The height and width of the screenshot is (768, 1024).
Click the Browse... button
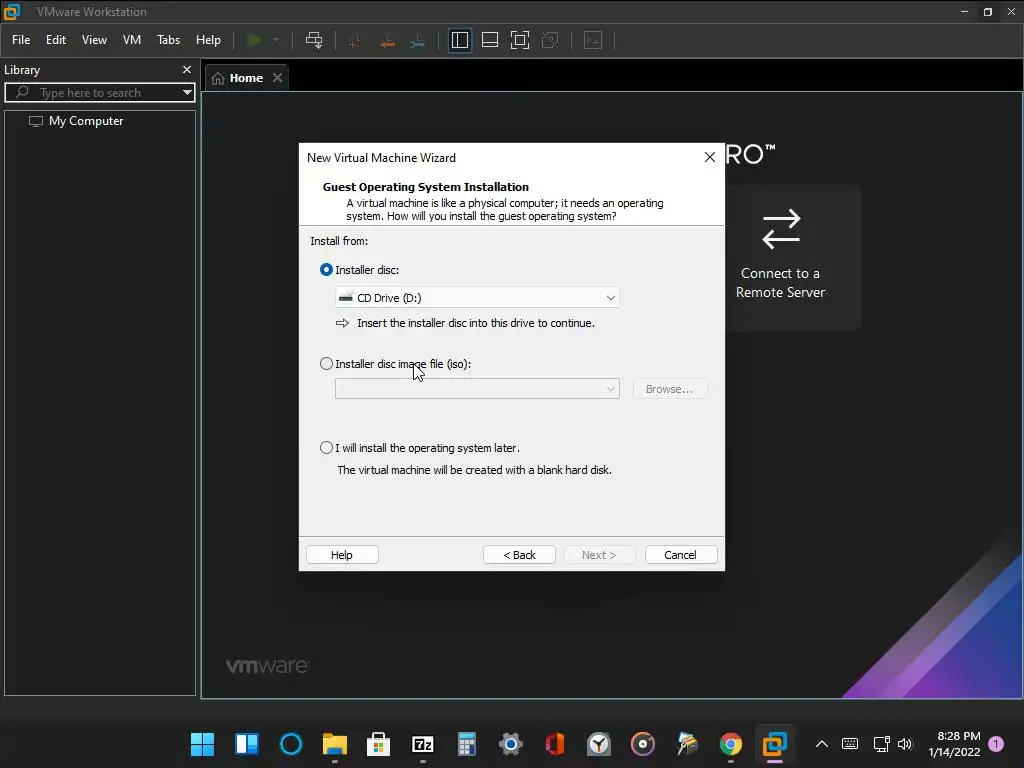coord(669,389)
